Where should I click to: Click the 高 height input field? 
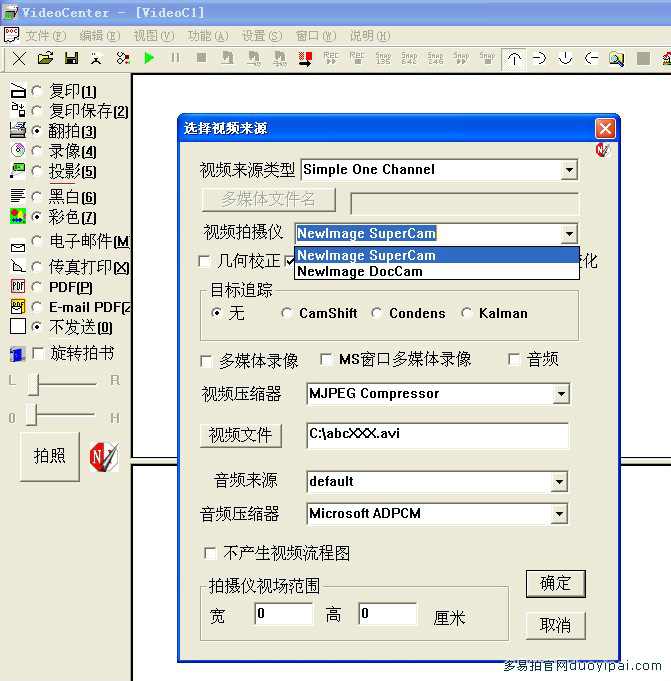(388, 614)
